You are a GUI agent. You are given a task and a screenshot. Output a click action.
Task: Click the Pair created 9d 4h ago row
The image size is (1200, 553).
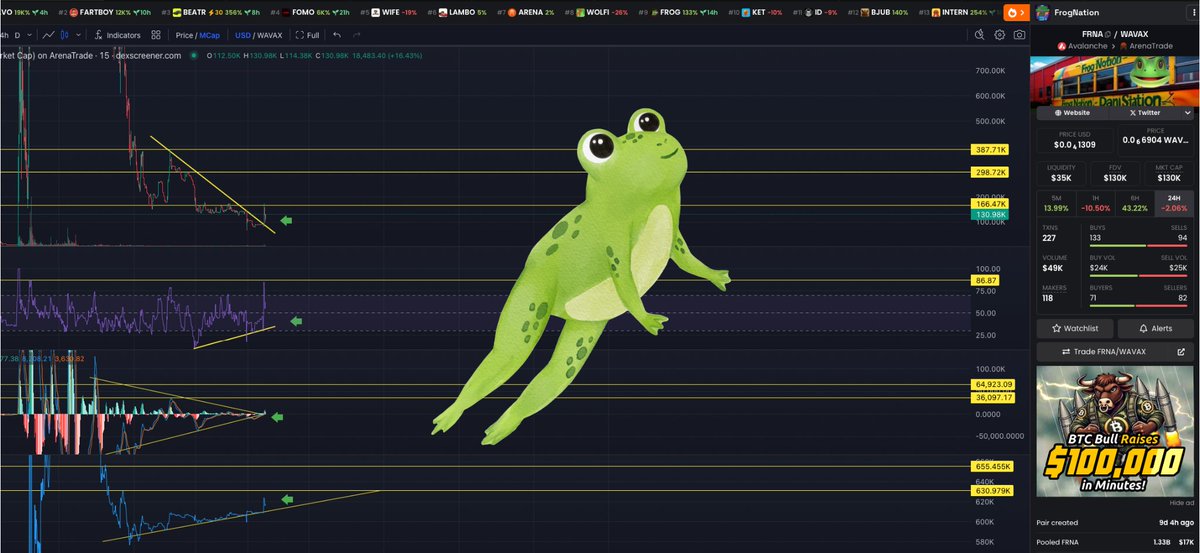[x=1116, y=523]
